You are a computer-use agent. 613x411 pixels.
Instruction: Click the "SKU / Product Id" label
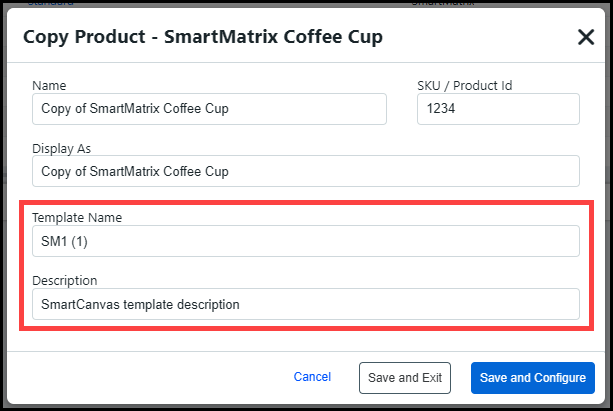point(464,86)
